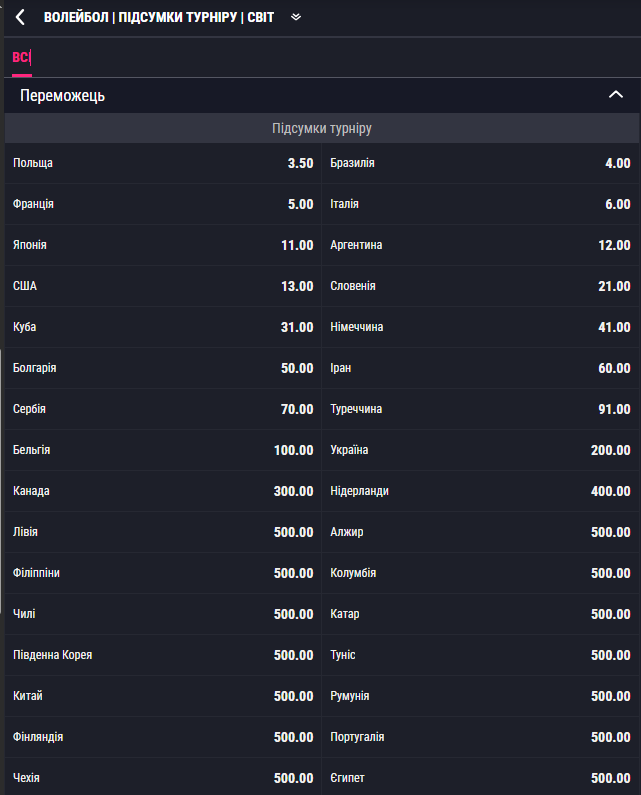Select Бразилія odds 4.00
Image resolution: width=641 pixels, height=795 pixels.
(x=480, y=163)
